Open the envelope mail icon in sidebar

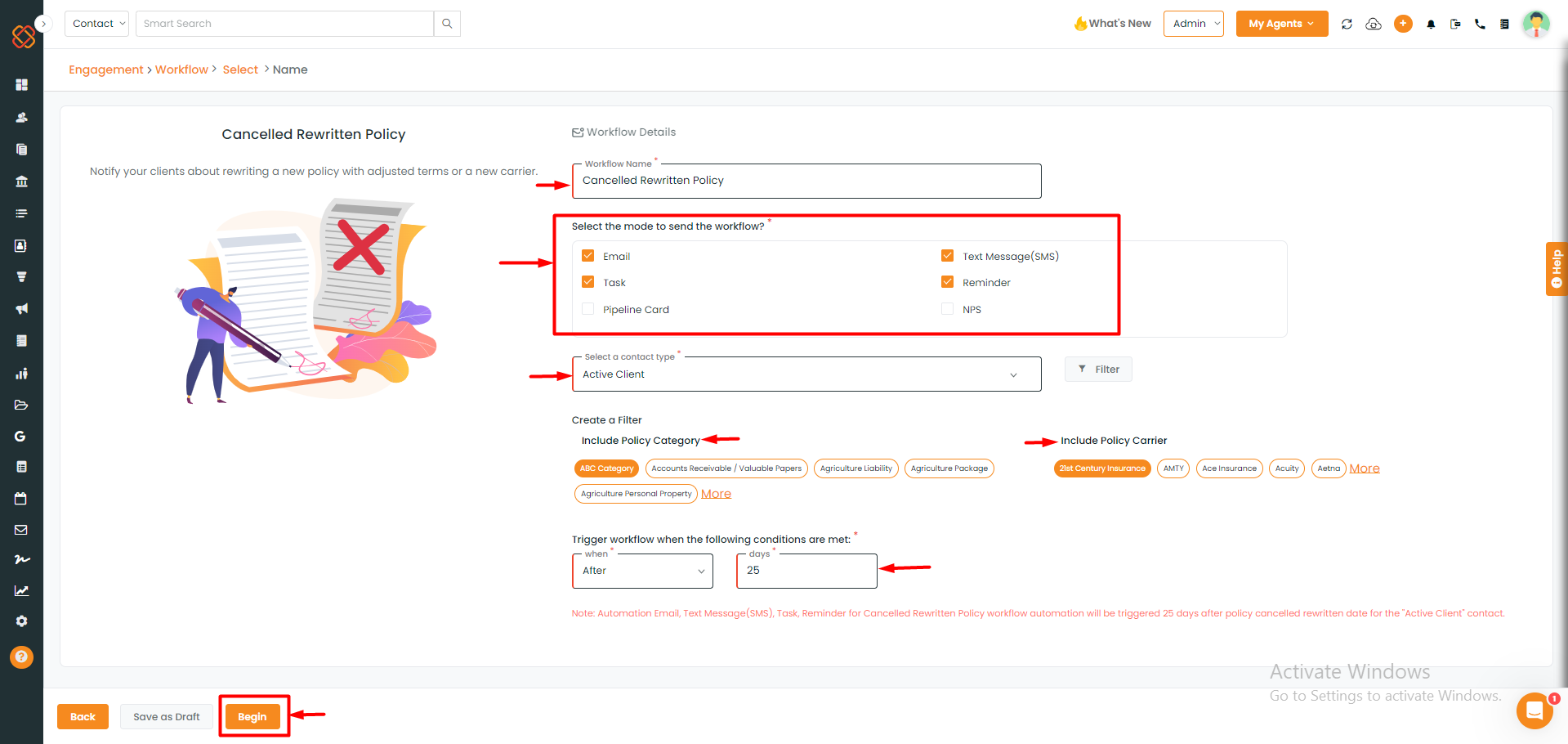(x=21, y=530)
